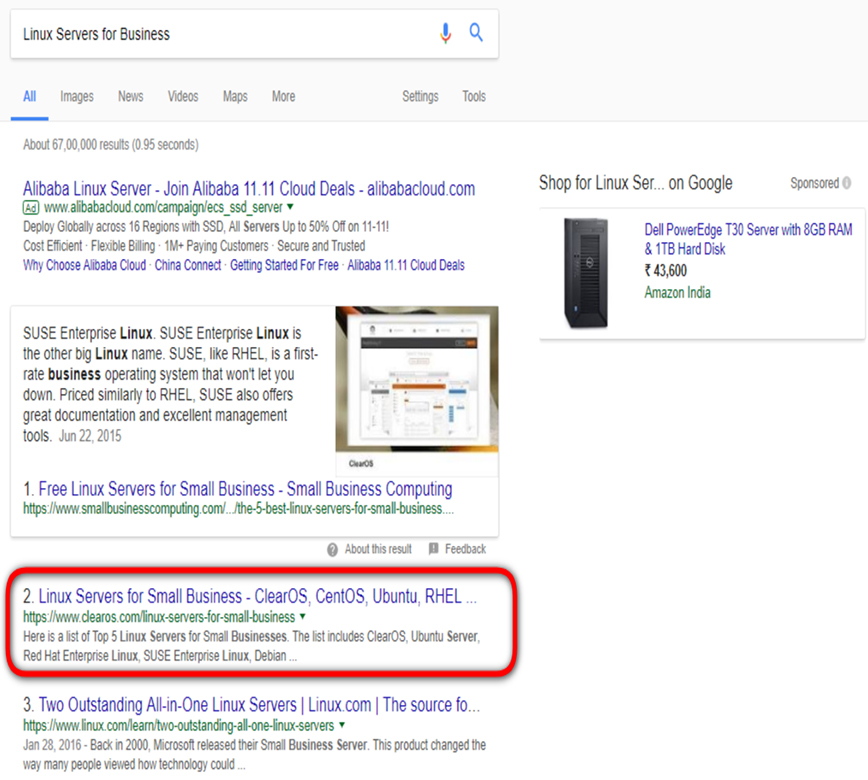Click the www.alibabacloud.com/campaign/ecs_ssd_server URL
The image size is (868, 780).
tap(163, 208)
